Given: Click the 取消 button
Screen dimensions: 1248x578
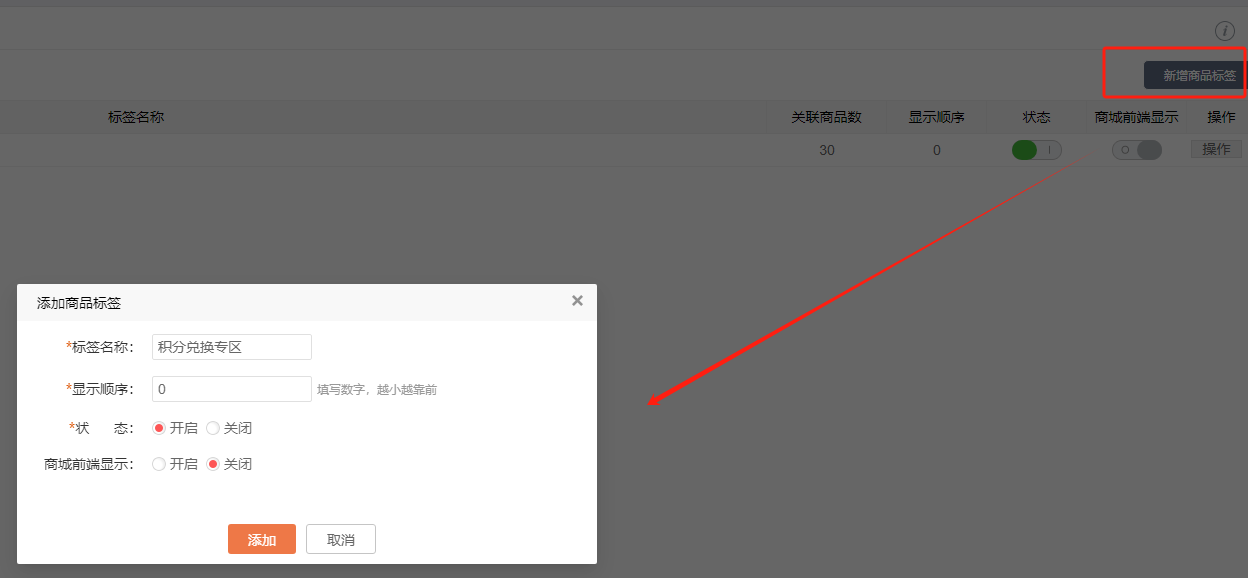Looking at the screenshot, I should pos(341,539).
